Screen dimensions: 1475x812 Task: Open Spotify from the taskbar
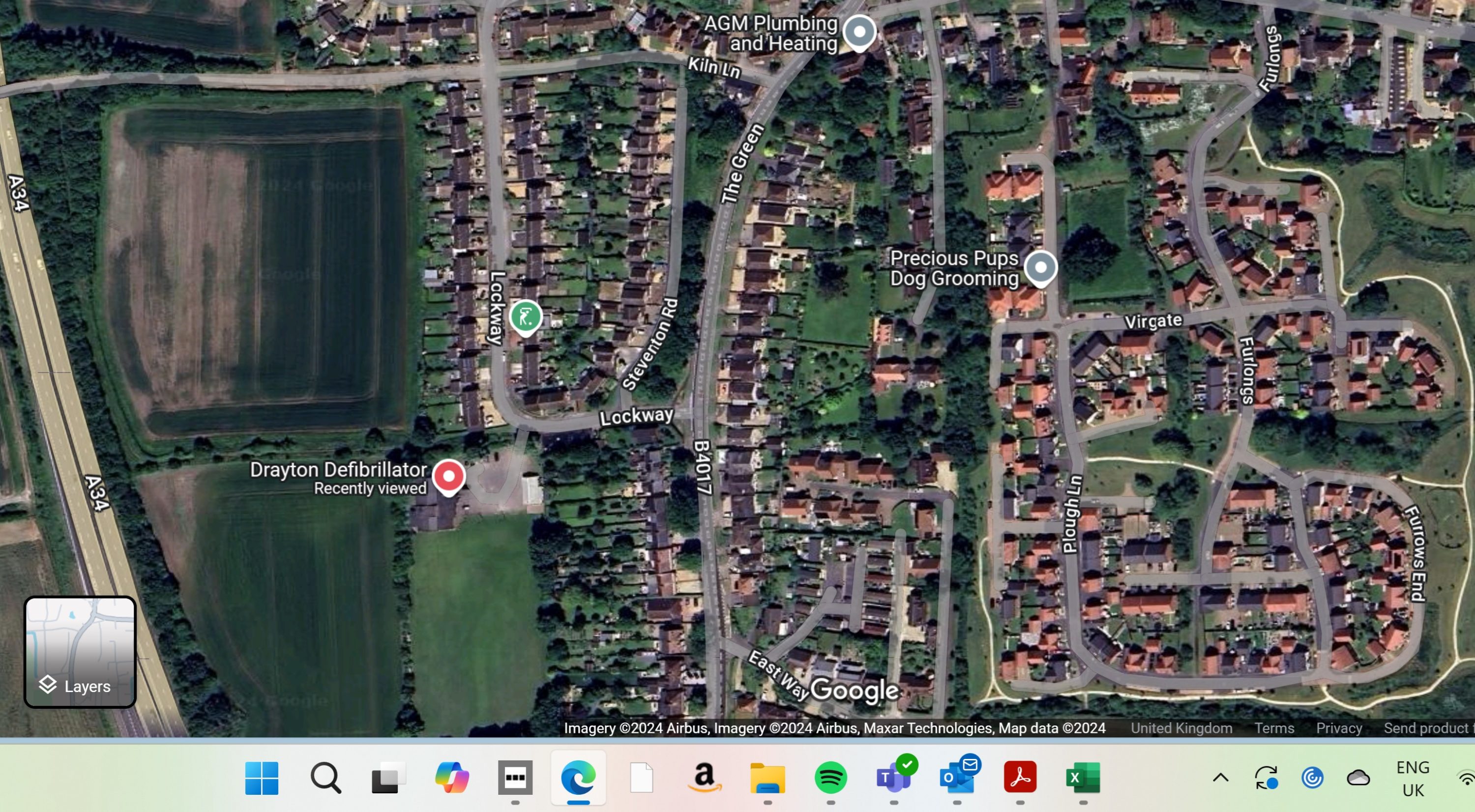pos(830,778)
